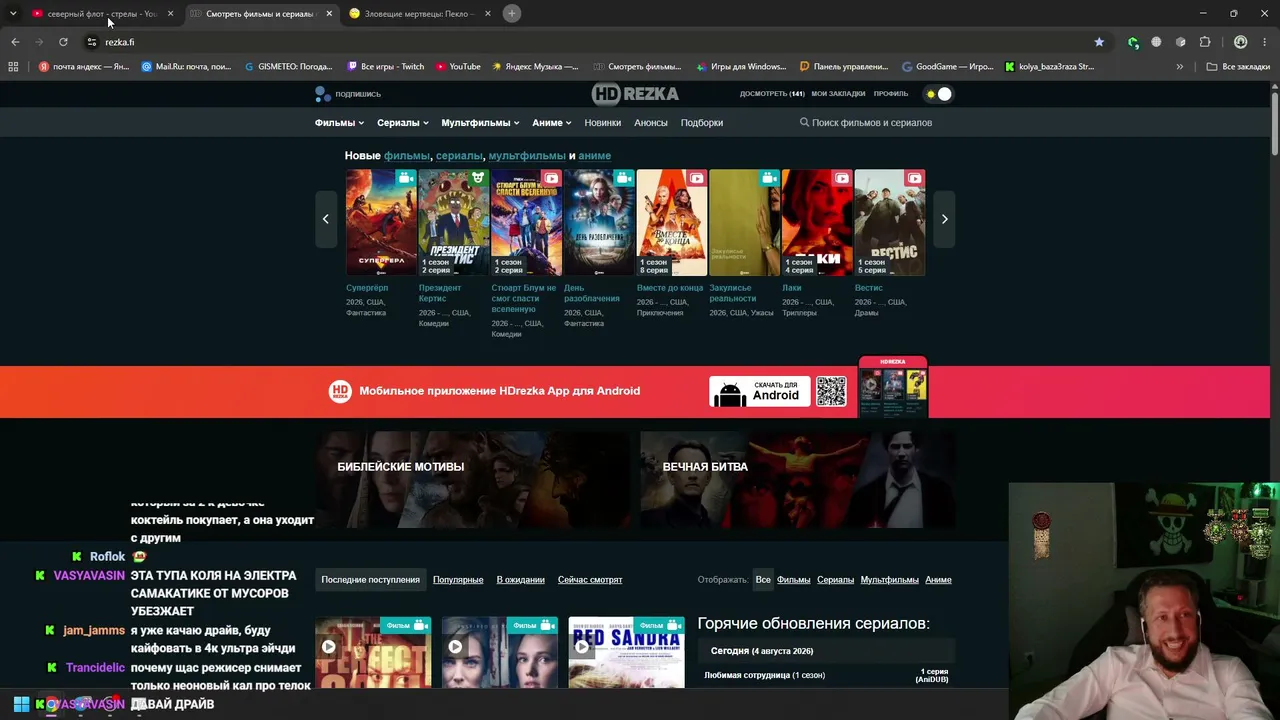Screen dimensions: 1280x720
Task: Select the Последние поступления tab
Action: [x=370, y=580]
